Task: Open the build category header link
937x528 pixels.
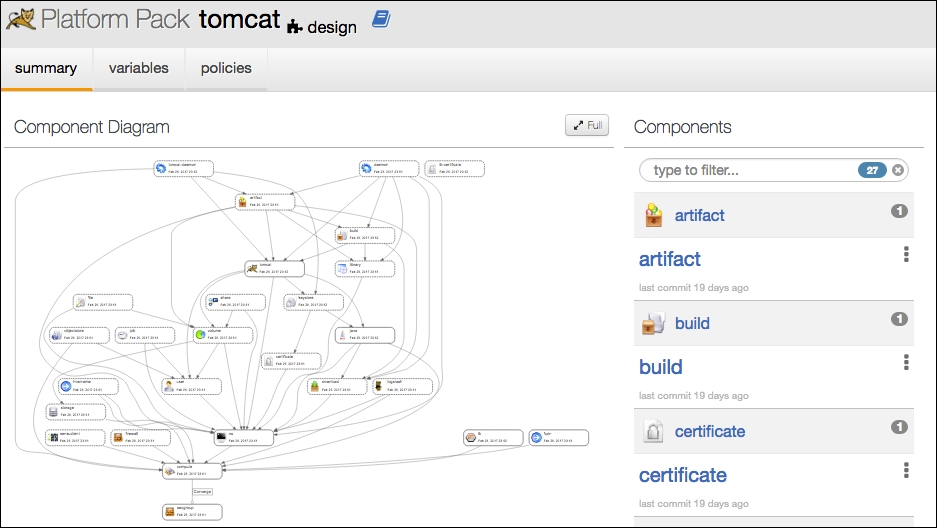Action: pos(692,323)
